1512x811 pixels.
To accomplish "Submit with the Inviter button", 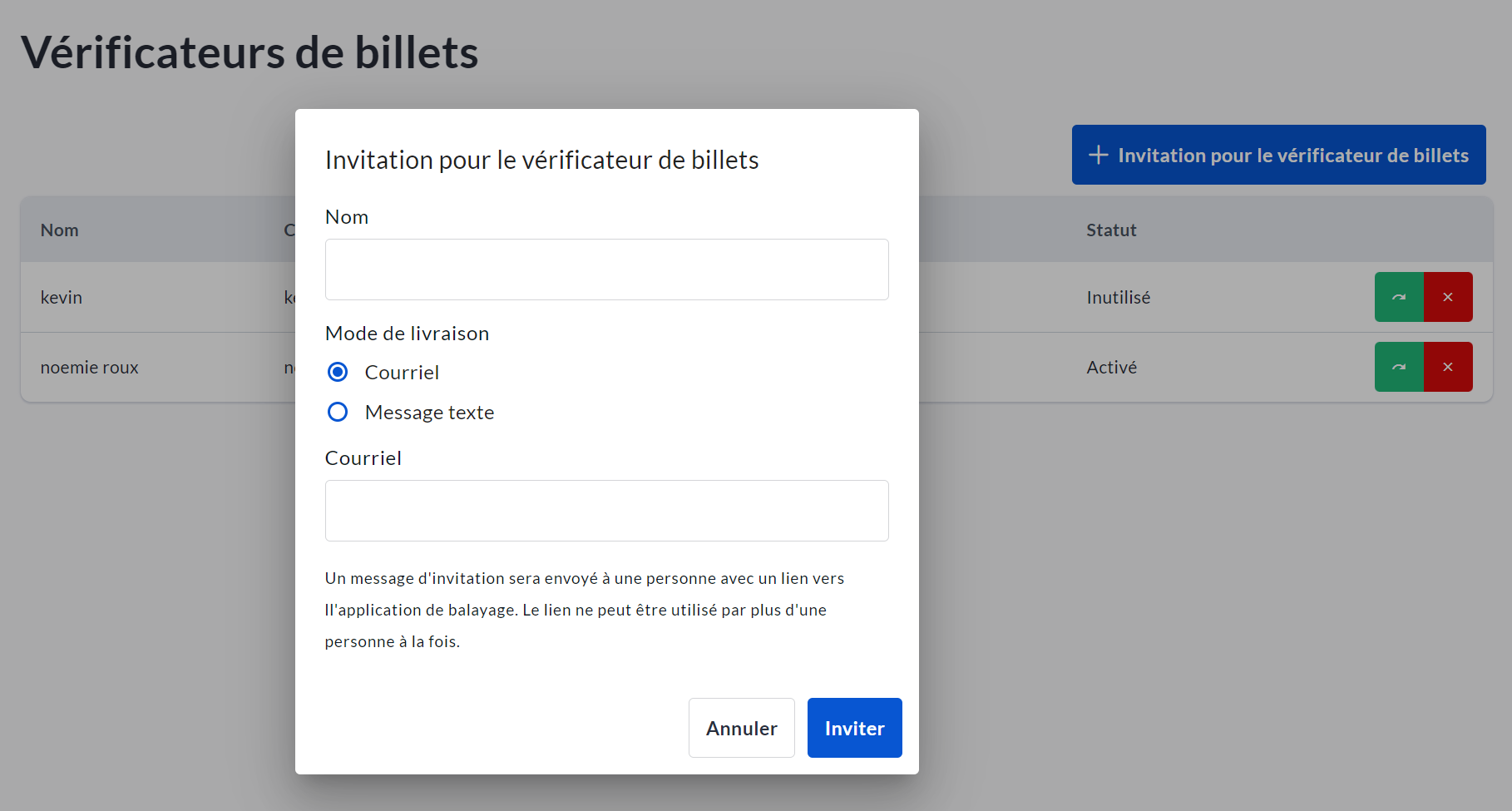I will pos(854,728).
